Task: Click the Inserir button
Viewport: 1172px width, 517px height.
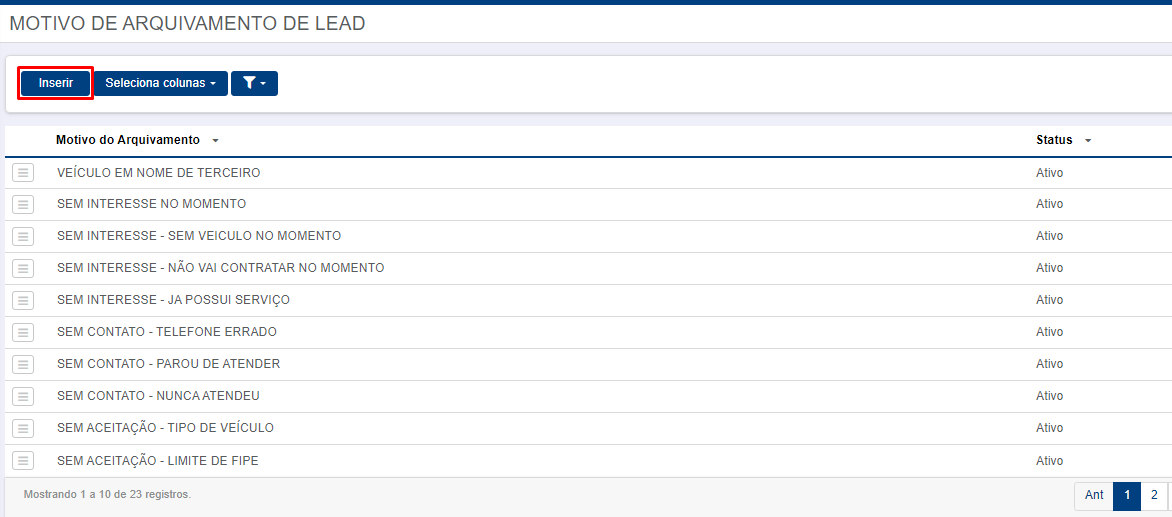Action: pyautogui.click(x=55, y=83)
